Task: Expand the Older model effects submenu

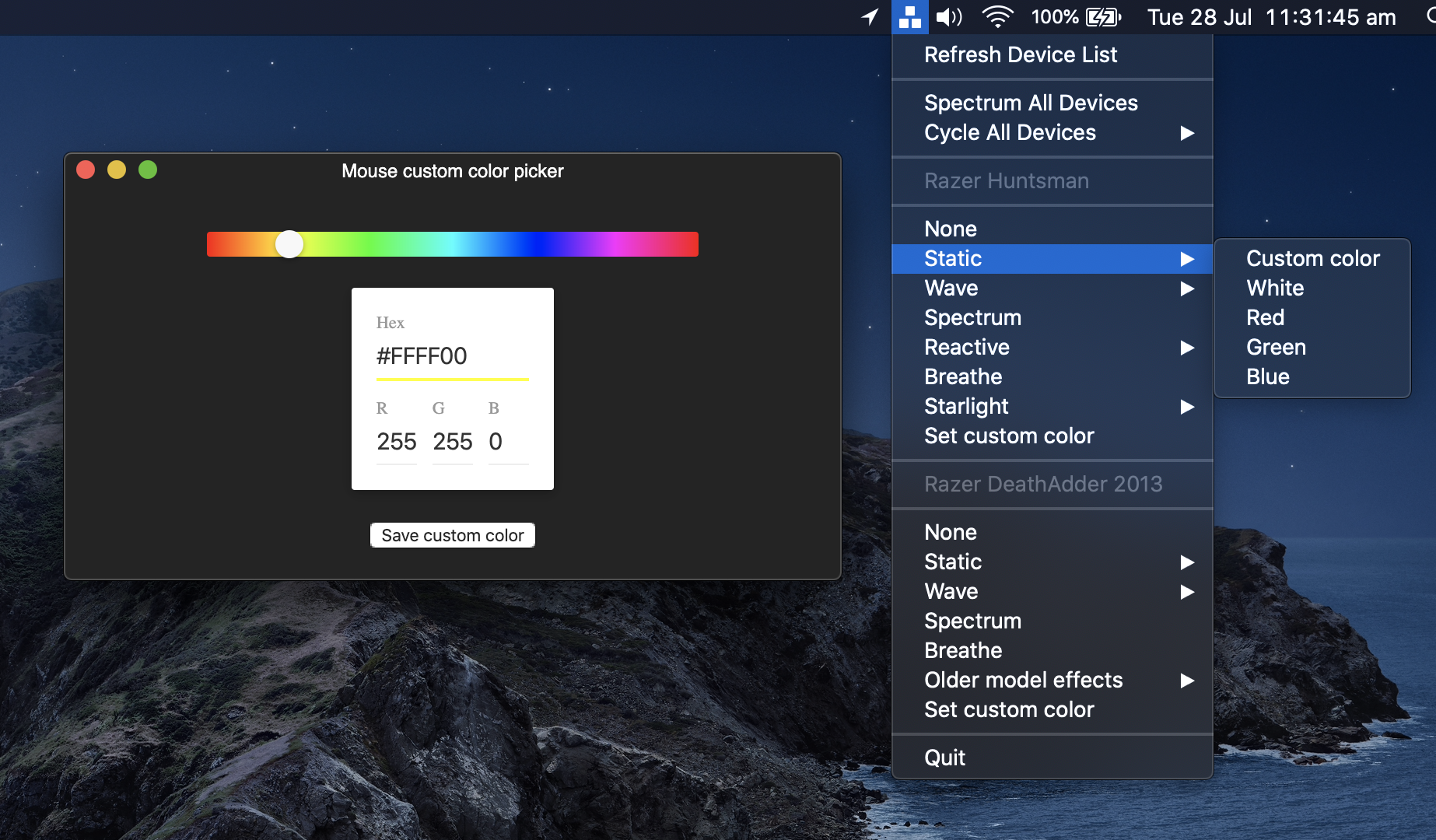Action: [x=1052, y=680]
